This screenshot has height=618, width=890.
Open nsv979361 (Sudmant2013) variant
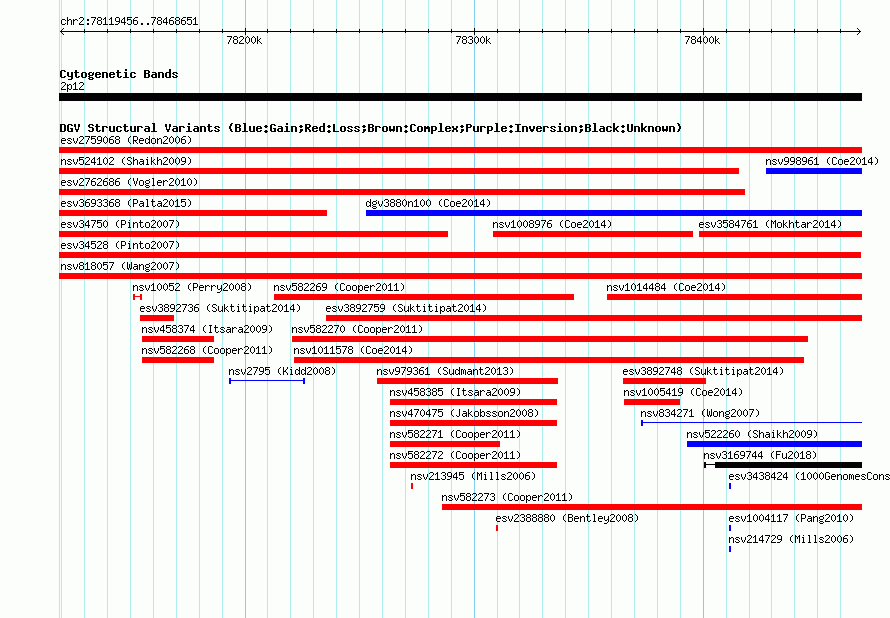tap(445, 371)
